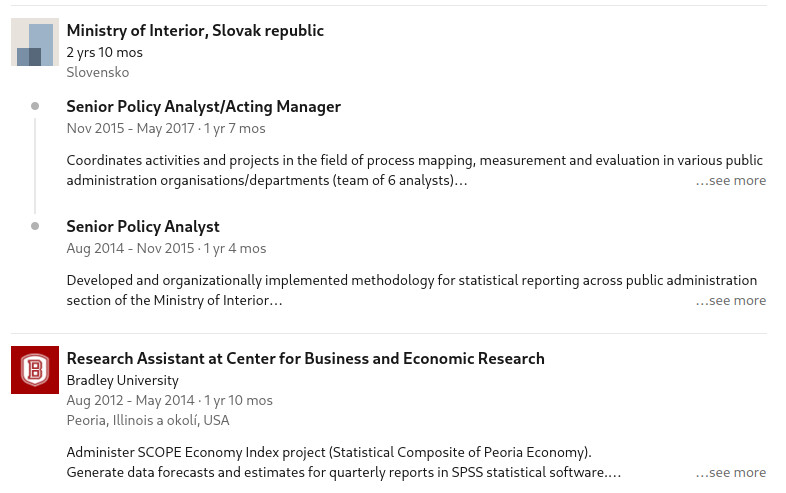
Task: Click the Peoria, Illinois location text
Action: click(x=148, y=420)
